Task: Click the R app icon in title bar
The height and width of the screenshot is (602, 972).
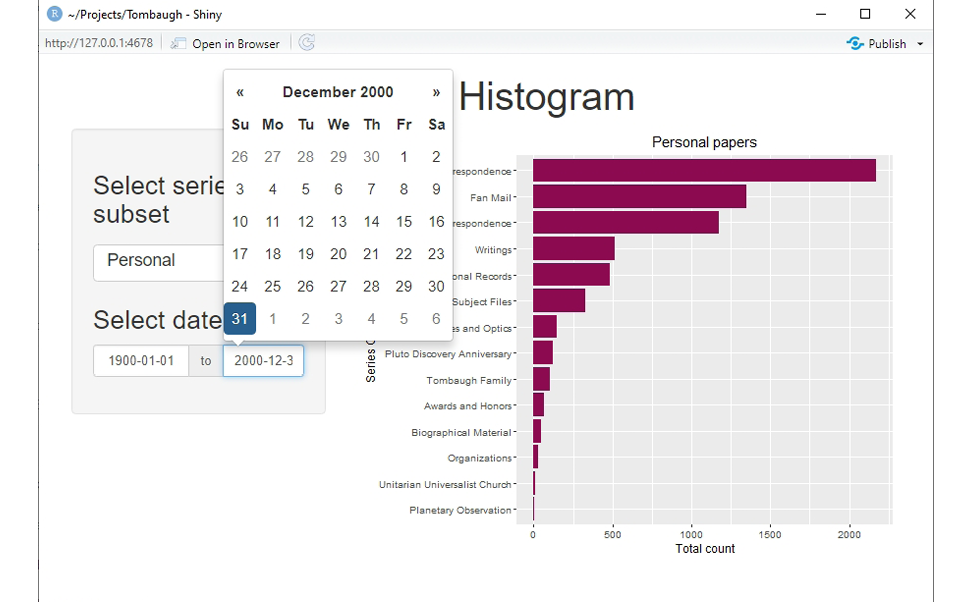Action: coord(54,14)
